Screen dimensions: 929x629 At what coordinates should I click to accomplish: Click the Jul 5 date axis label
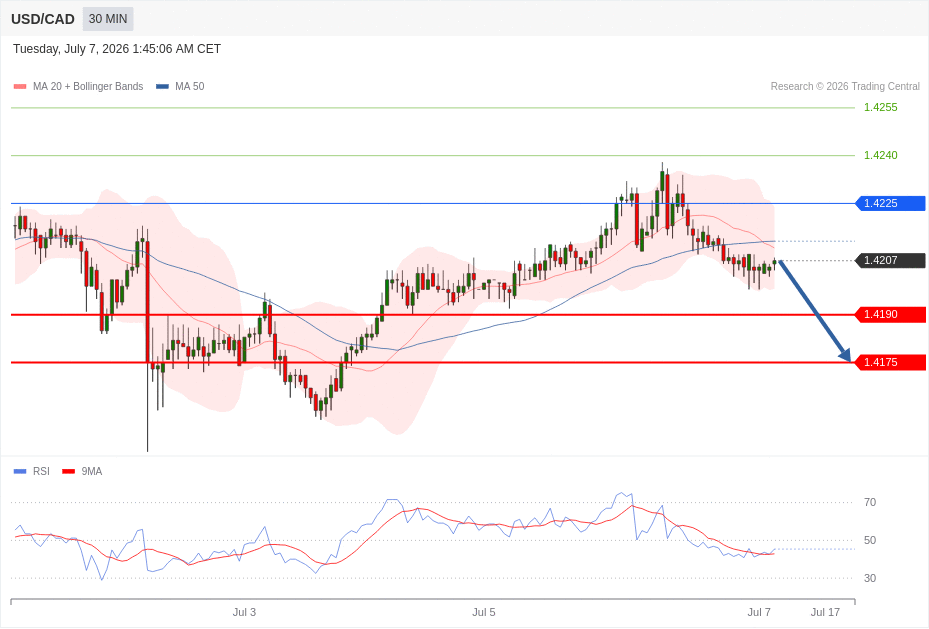(483, 612)
